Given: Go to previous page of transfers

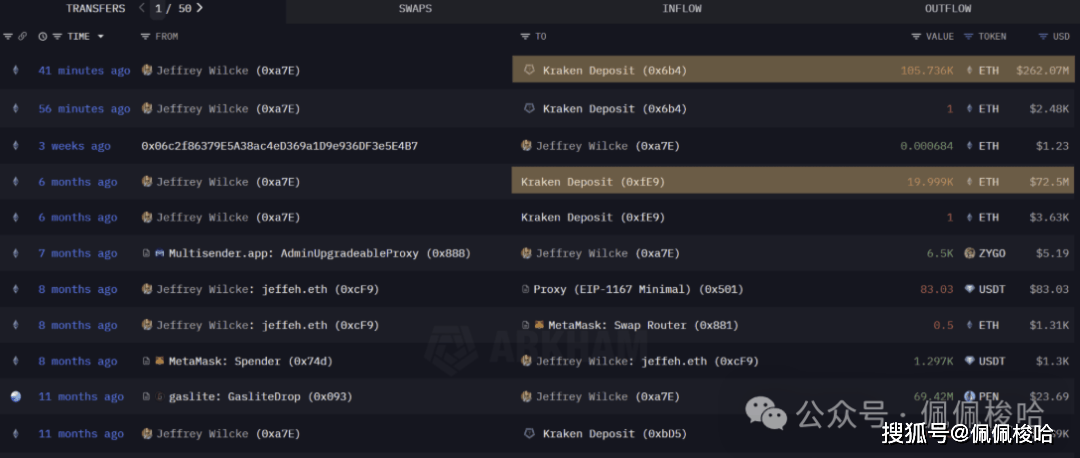Looking at the screenshot, I should pyautogui.click(x=141, y=8).
